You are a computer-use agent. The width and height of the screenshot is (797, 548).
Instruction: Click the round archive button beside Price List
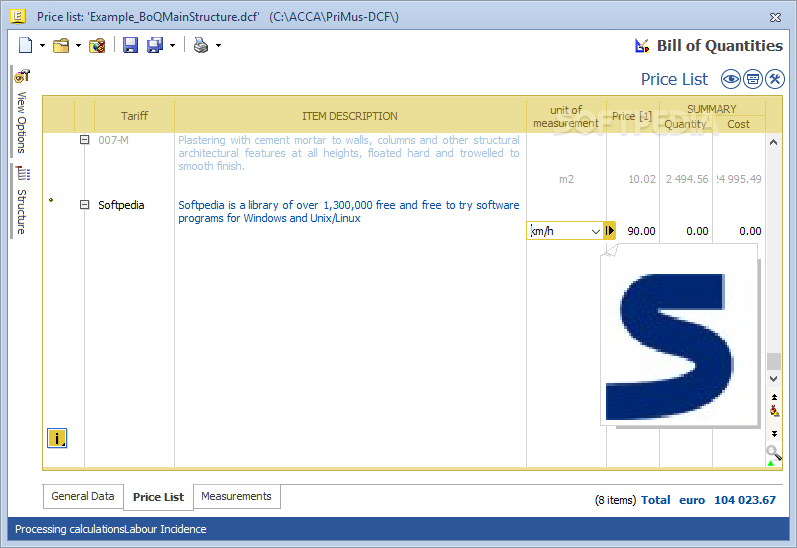click(753, 79)
